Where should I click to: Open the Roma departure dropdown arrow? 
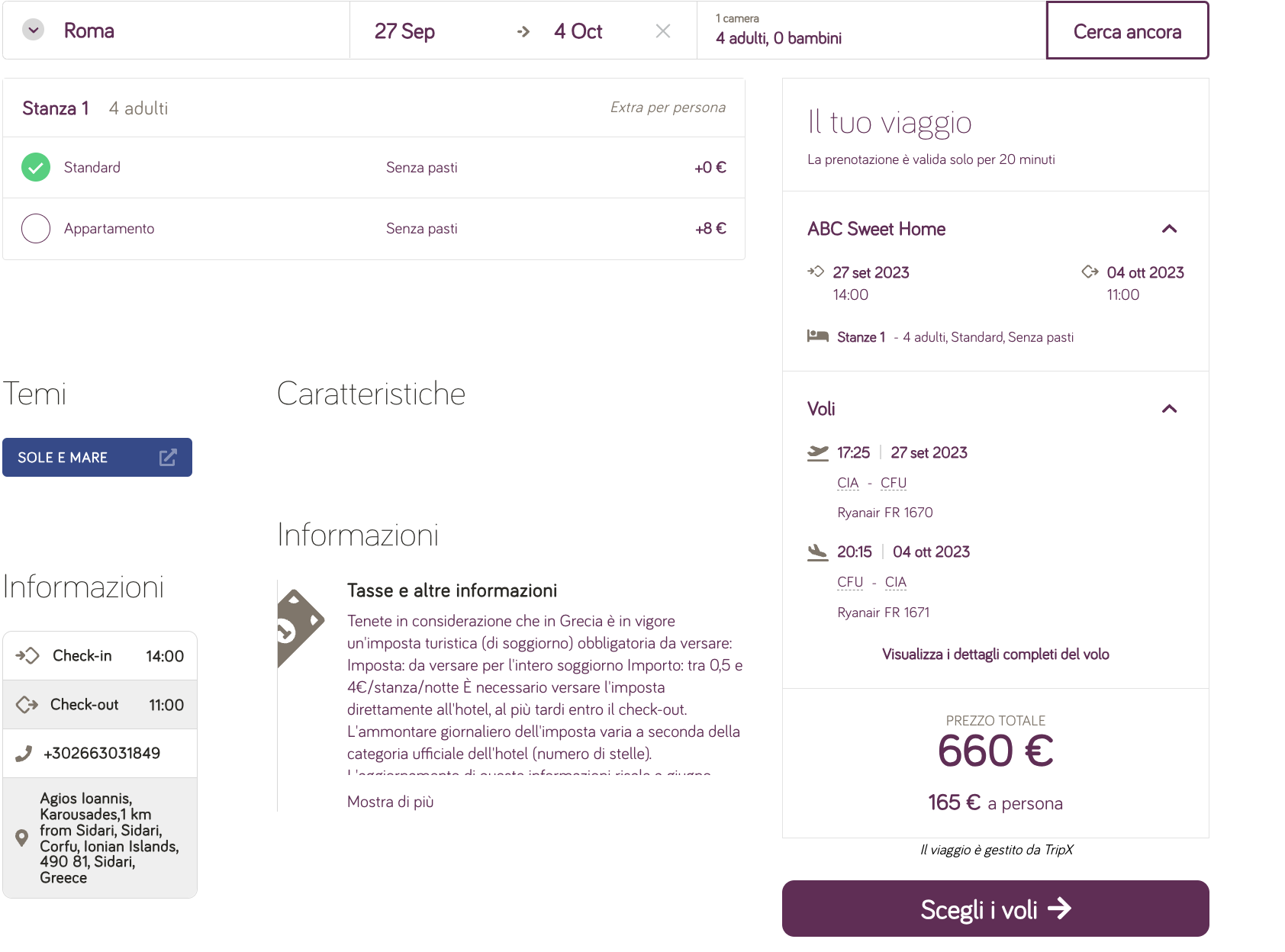click(33, 31)
